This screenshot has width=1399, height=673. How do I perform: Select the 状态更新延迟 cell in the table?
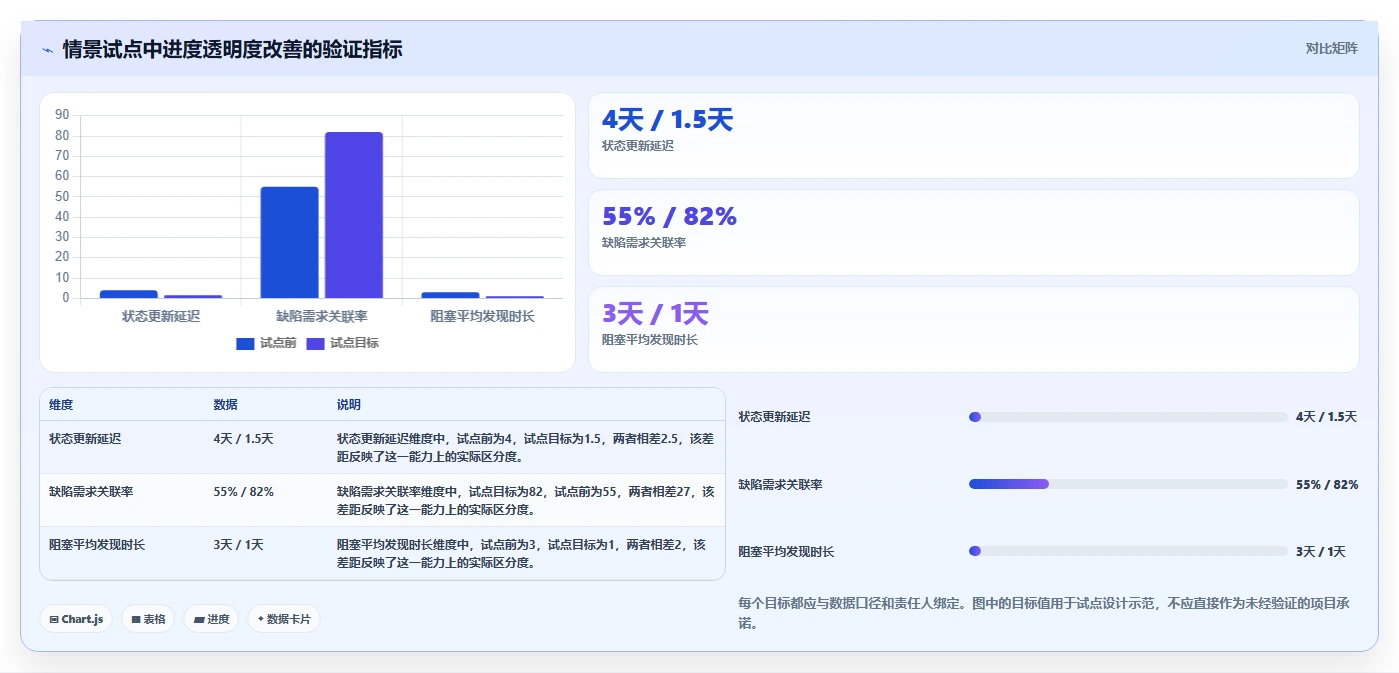[x=85, y=438]
